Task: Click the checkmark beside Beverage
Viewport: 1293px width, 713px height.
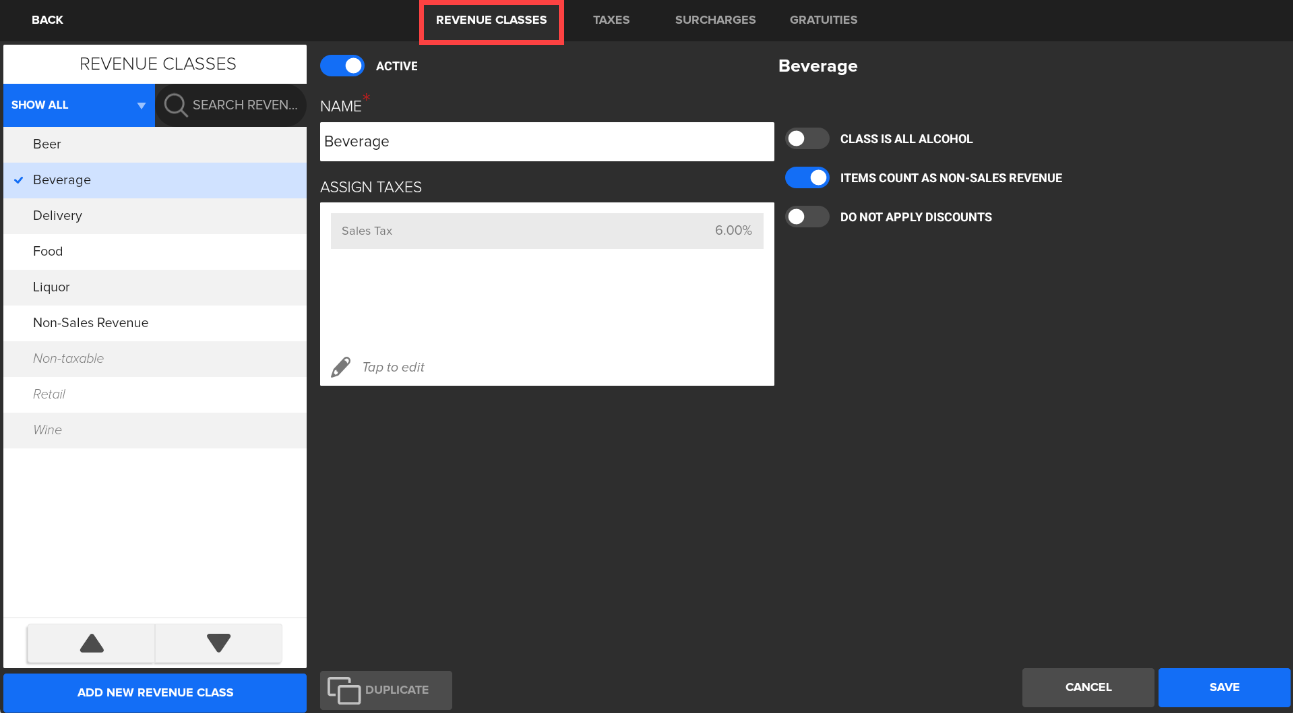Action: coord(19,180)
